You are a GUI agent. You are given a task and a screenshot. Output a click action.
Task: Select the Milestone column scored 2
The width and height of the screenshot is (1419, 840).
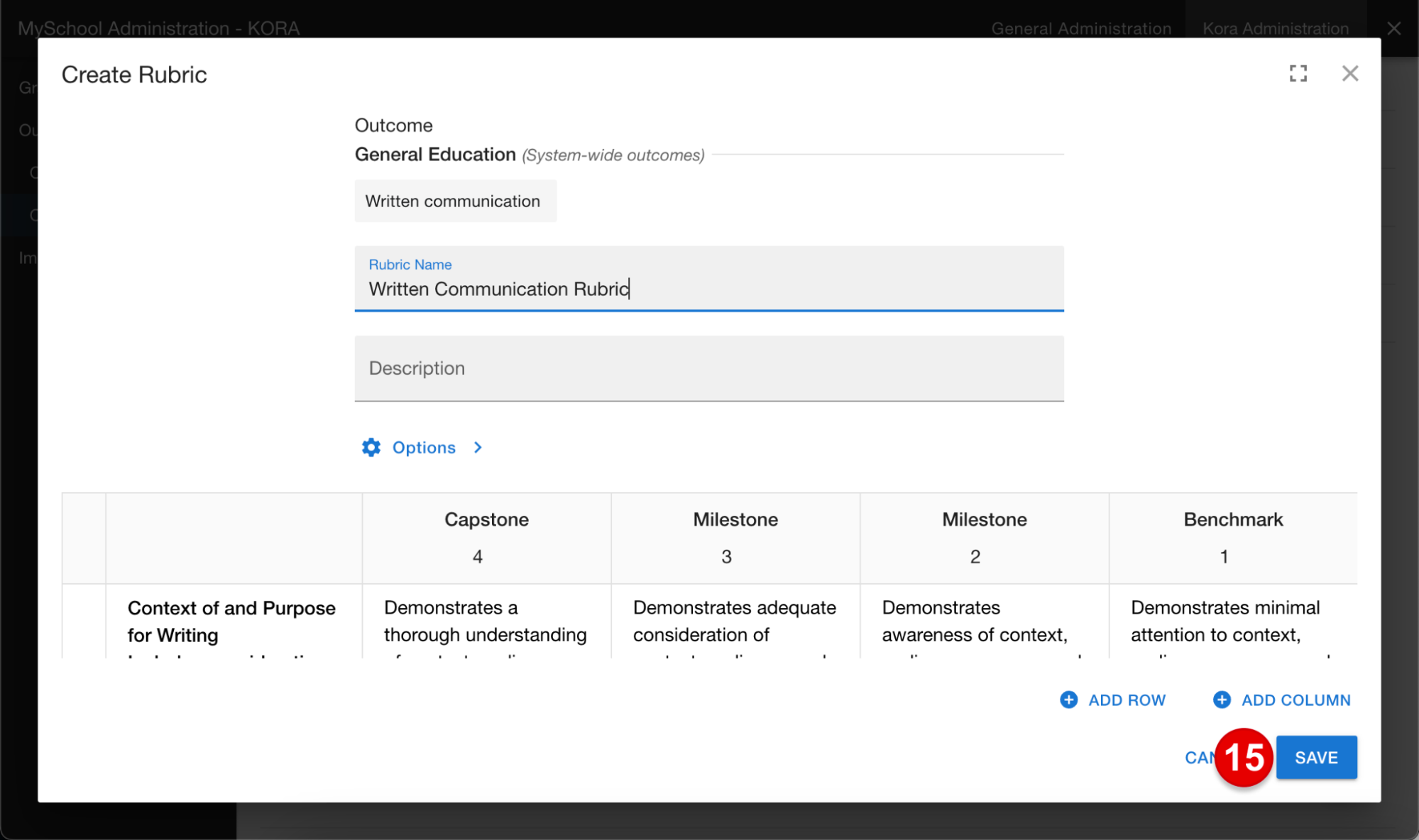point(985,538)
